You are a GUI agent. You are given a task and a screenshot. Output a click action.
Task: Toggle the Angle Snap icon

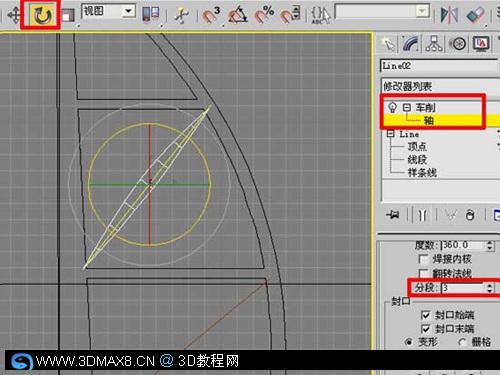[x=237, y=15]
